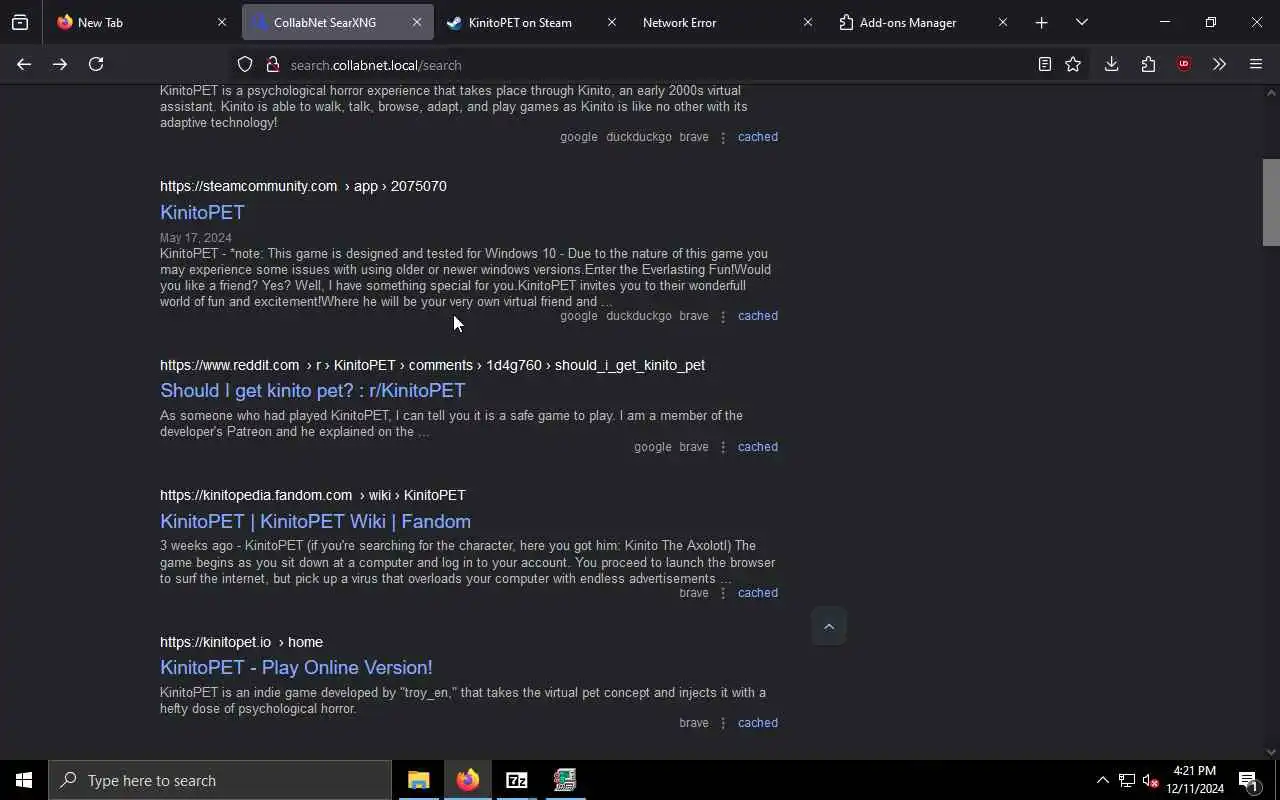This screenshot has width=1280, height=800.
Task: Close the Add-ons Manager tab
Action: [1003, 22]
